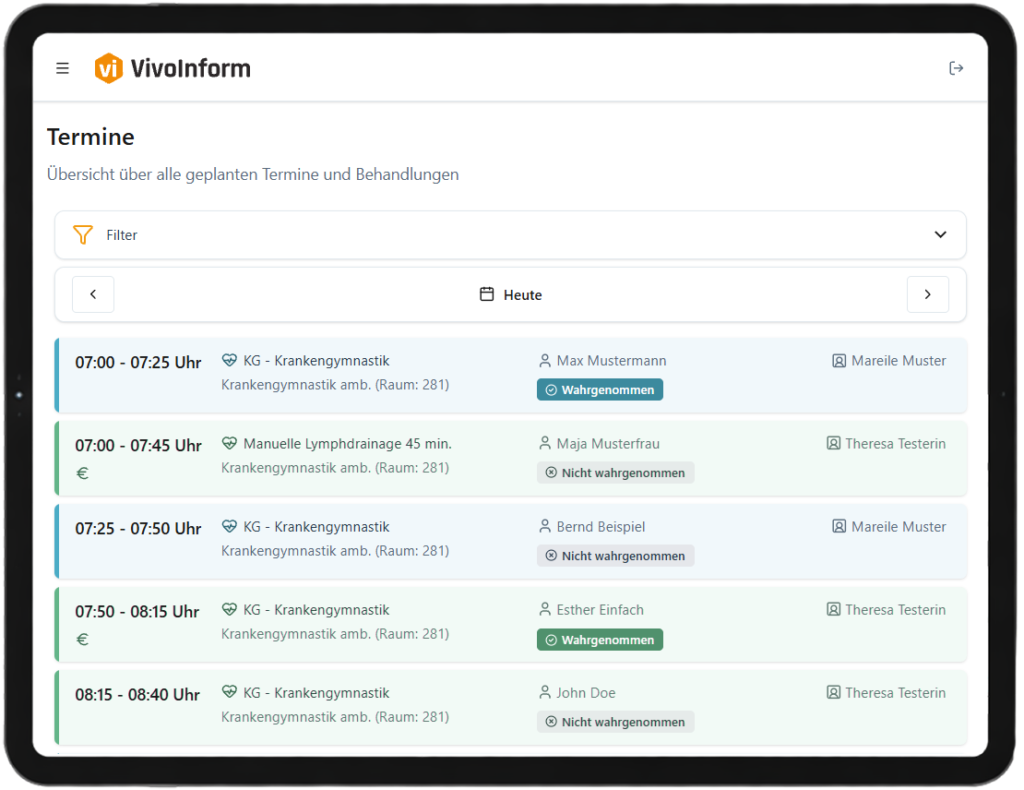
Task: Click the heart icon beside Manuelle Lymphdrainage
Action: pyautogui.click(x=229, y=443)
